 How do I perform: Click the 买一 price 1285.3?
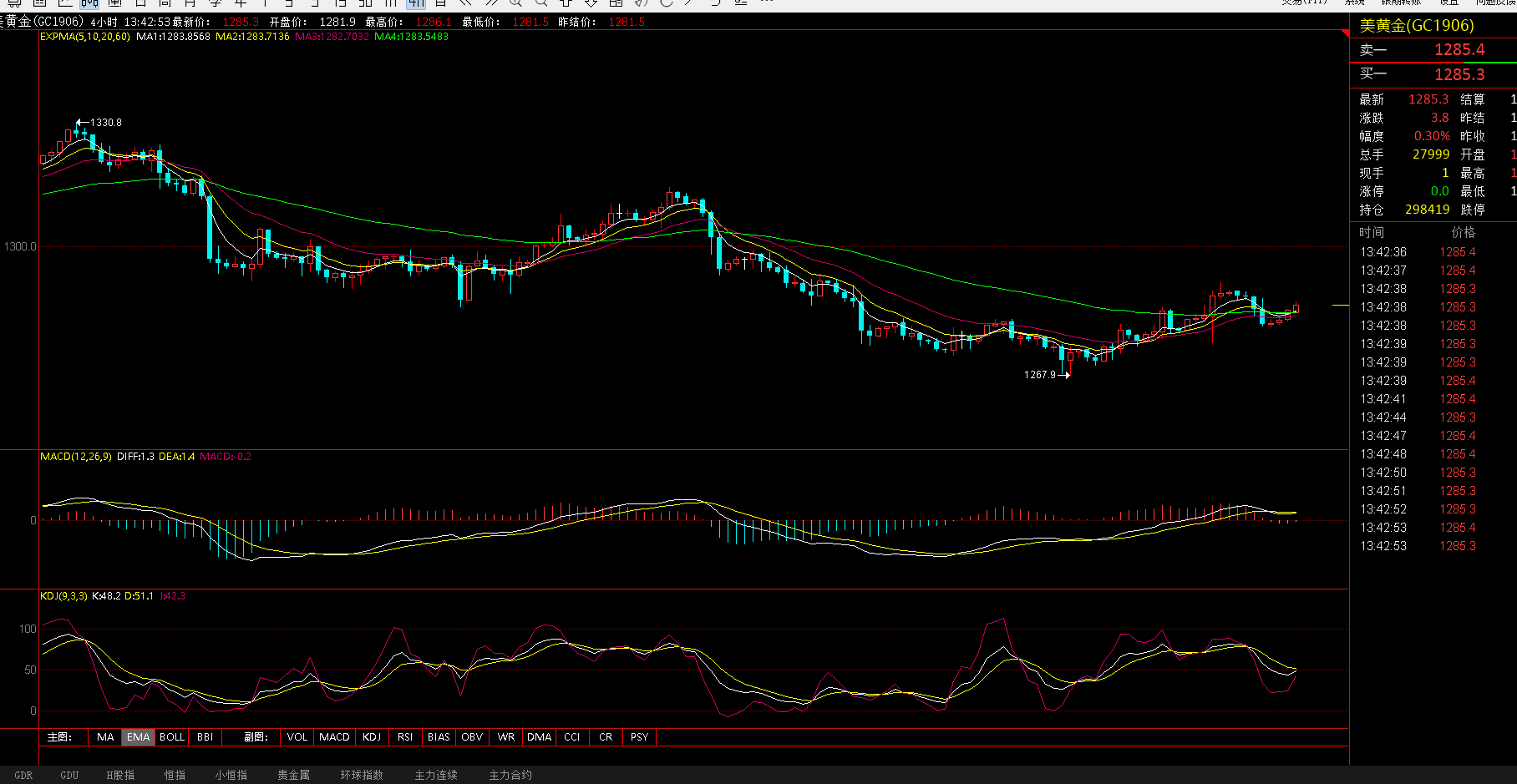tap(1459, 75)
